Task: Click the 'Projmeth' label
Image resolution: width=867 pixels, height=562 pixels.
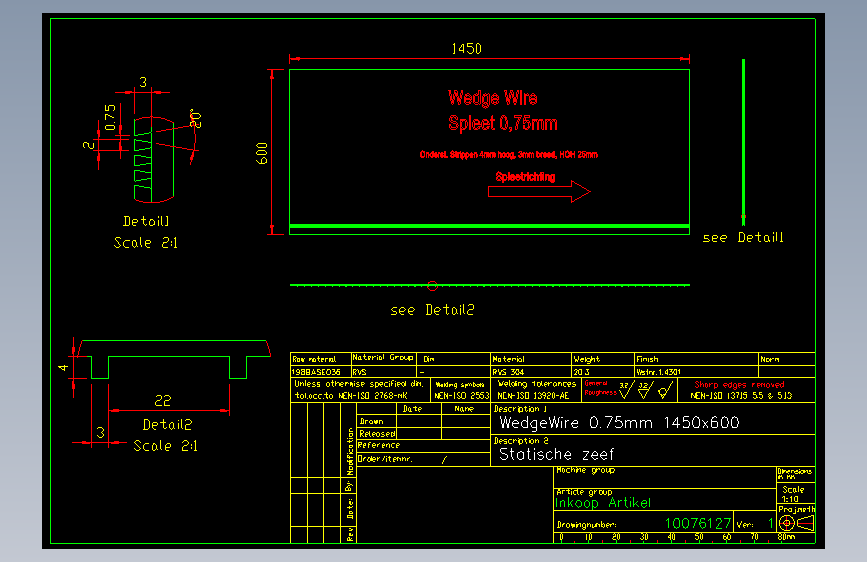Action: (x=796, y=509)
